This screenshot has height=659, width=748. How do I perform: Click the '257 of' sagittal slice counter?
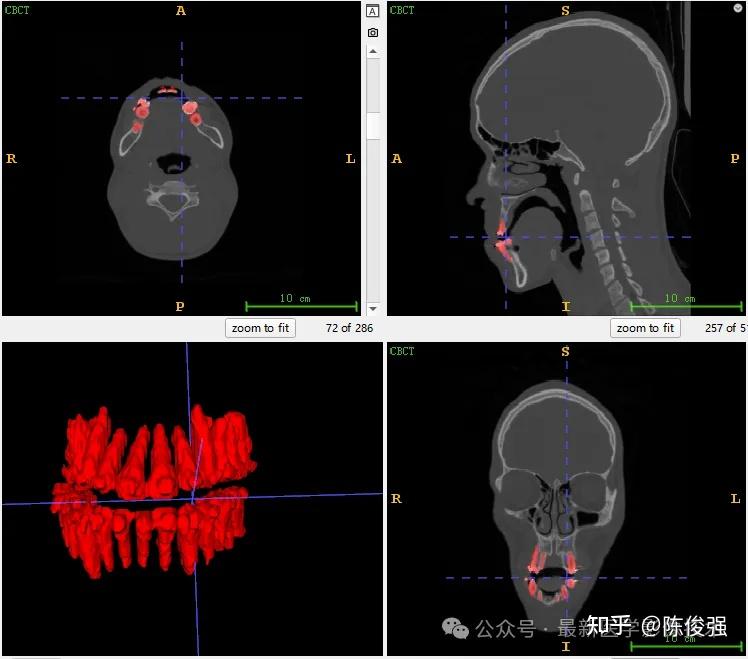pyautogui.click(x=726, y=328)
